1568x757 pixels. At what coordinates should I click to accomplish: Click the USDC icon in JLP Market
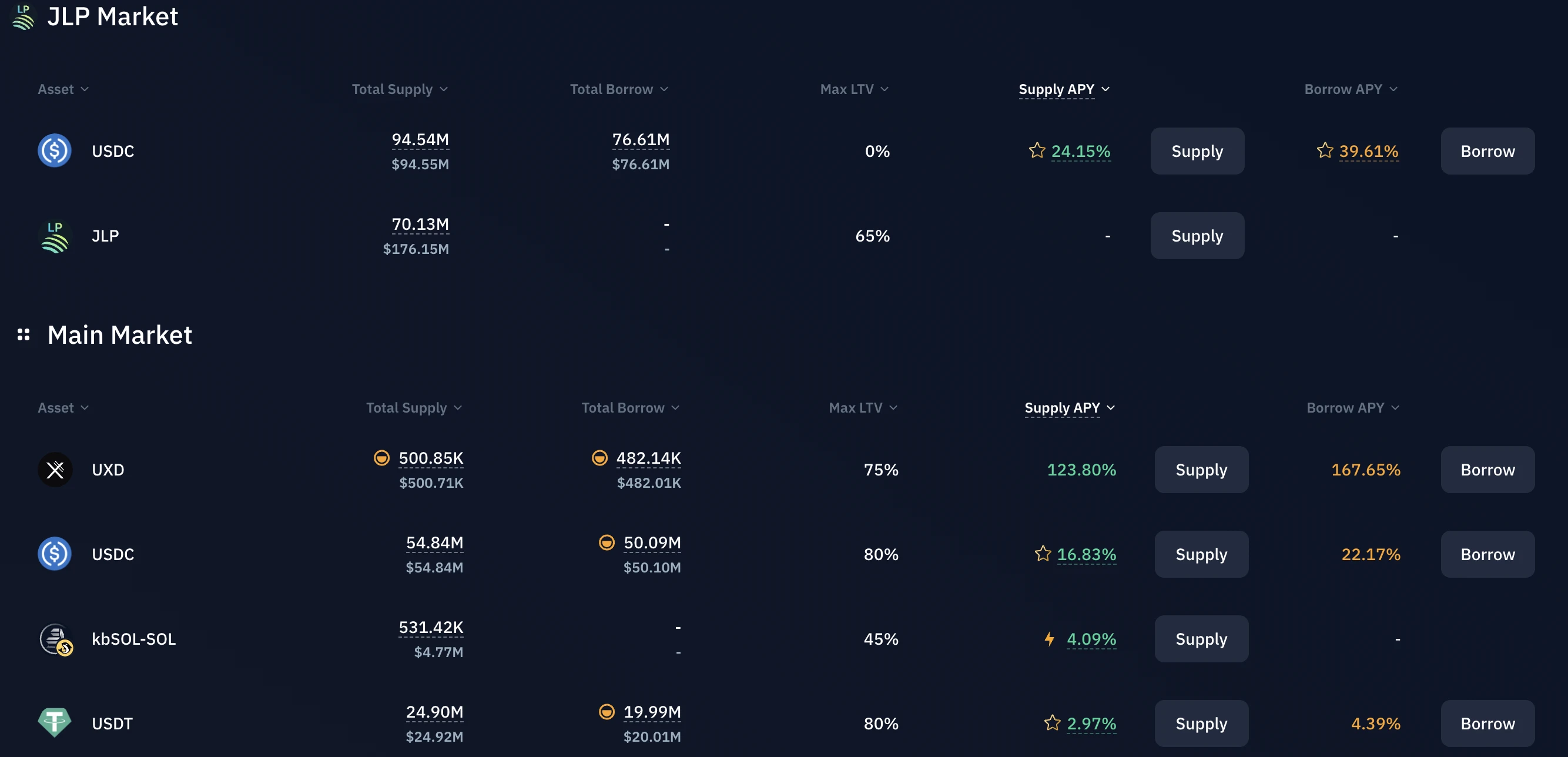click(x=55, y=150)
